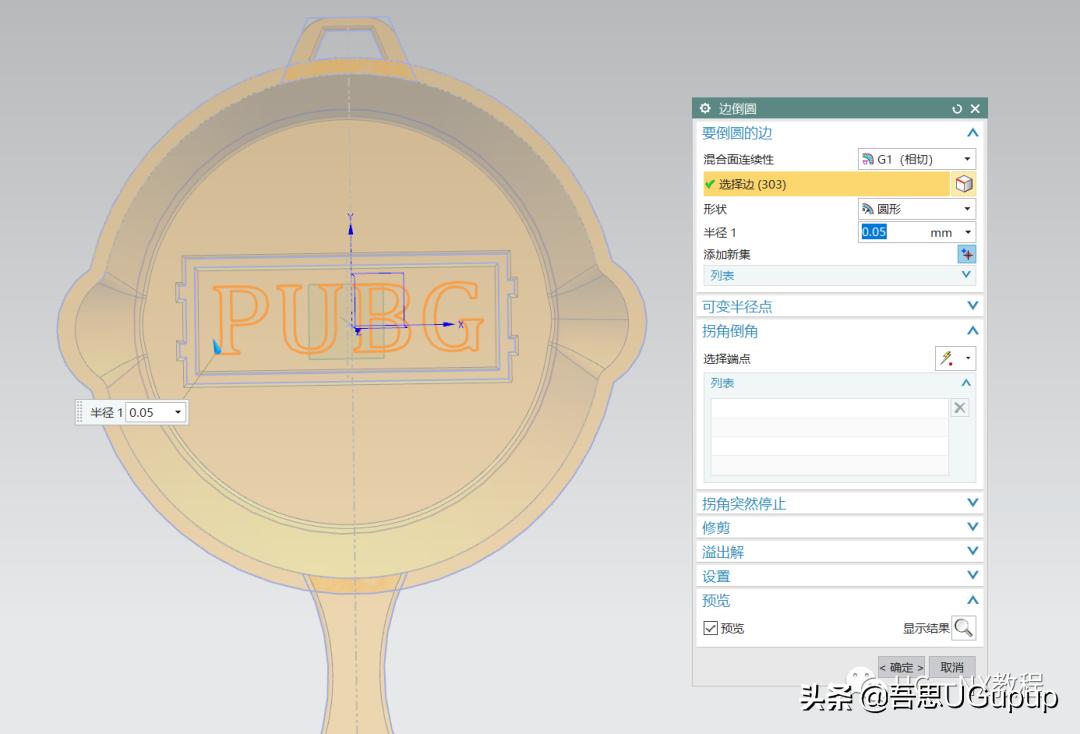Screen dimensions: 1080x734
Task: Click the 边倒圆 dialog settings gear icon
Action: 705,109
